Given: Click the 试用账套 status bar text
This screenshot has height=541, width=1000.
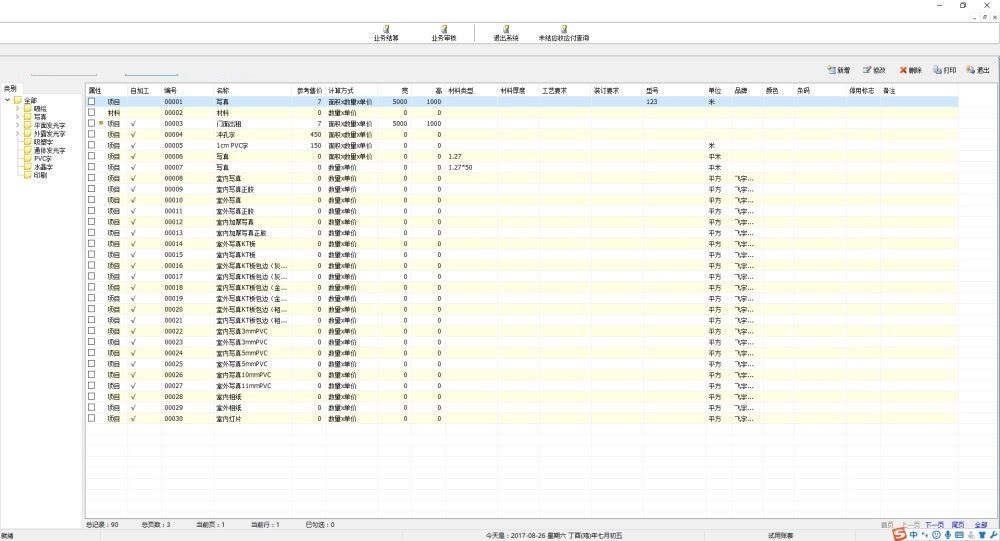Looking at the screenshot, I should click(x=781, y=535).
